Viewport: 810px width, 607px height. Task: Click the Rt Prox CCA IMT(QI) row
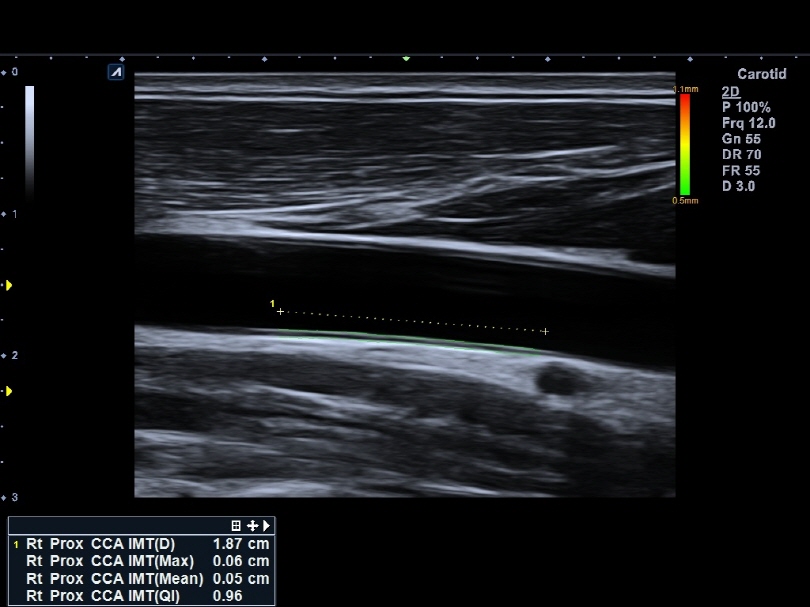140,596
